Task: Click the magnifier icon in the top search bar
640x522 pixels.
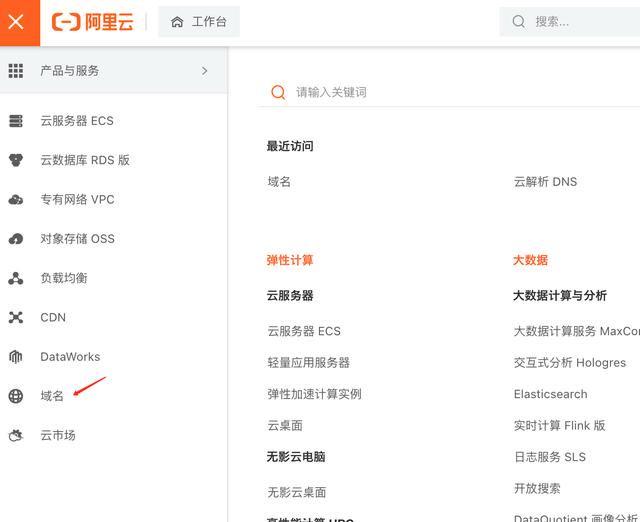Action: tap(518, 22)
